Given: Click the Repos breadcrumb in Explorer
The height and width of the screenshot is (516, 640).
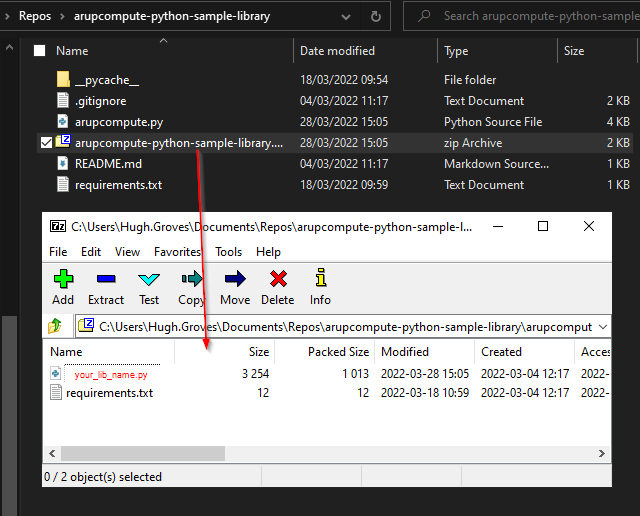Looking at the screenshot, I should [35, 16].
